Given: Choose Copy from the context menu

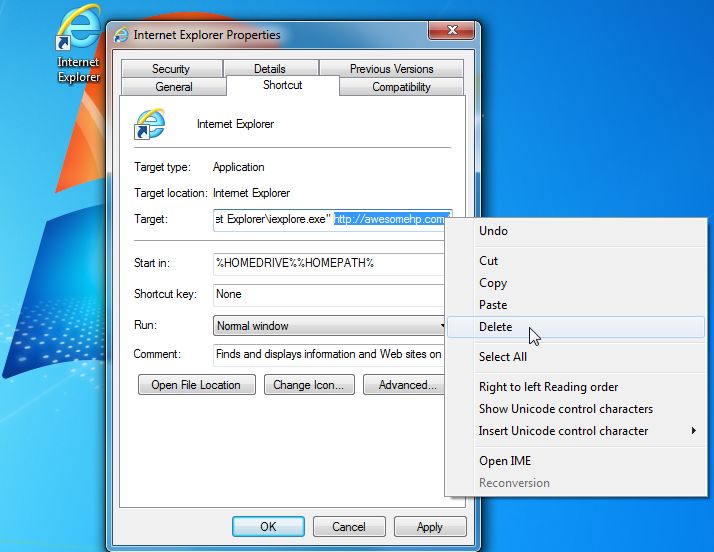Looking at the screenshot, I should [x=576, y=283].
